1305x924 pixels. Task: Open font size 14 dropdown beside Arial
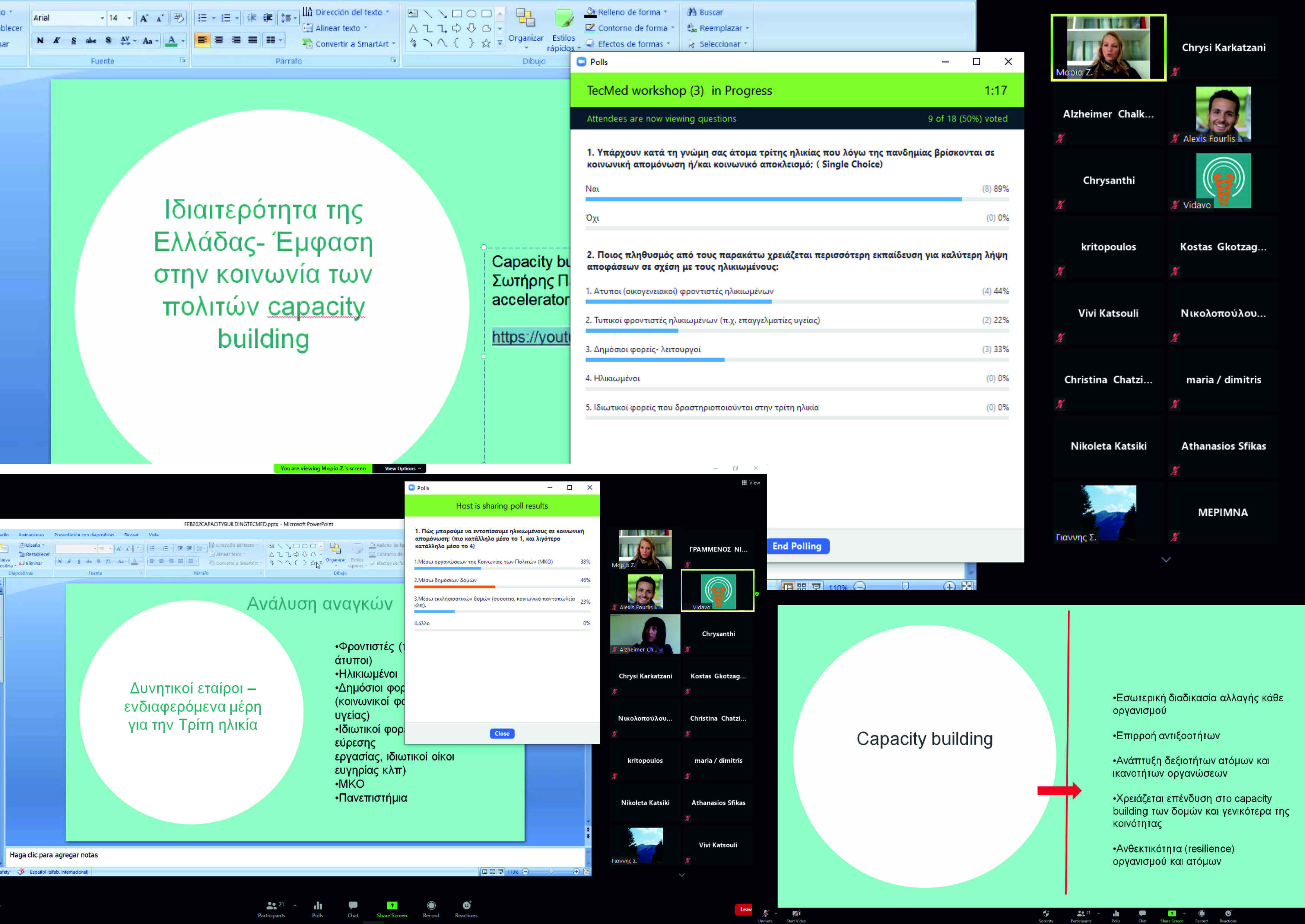(129, 18)
